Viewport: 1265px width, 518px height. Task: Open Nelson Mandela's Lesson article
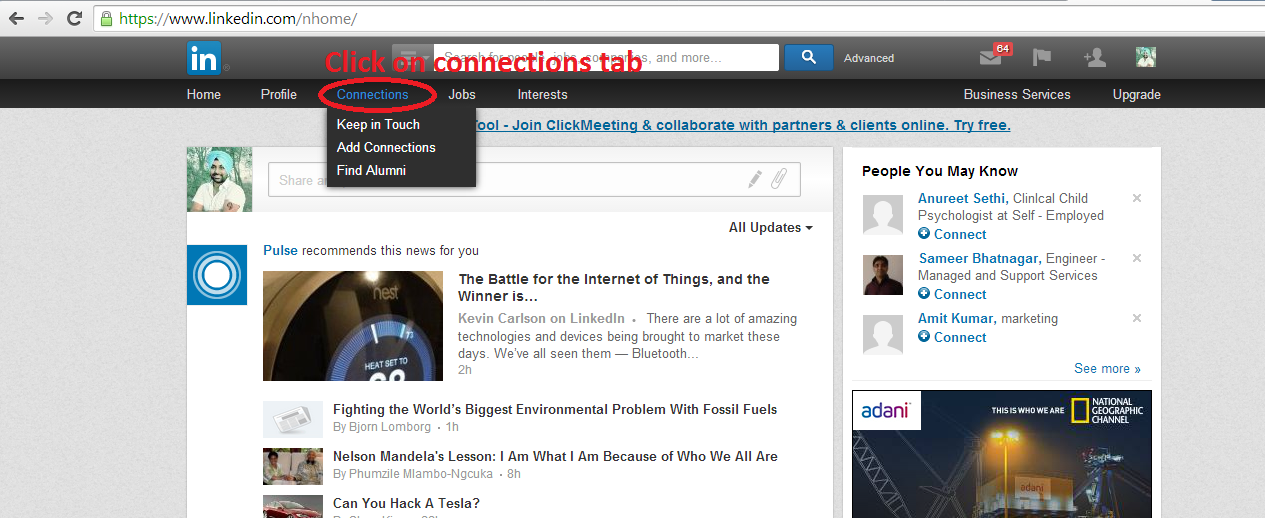[555, 456]
